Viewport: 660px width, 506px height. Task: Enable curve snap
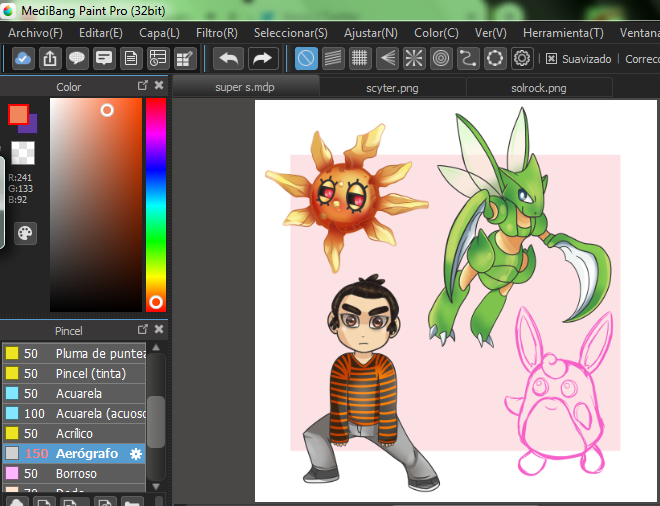[x=468, y=58]
